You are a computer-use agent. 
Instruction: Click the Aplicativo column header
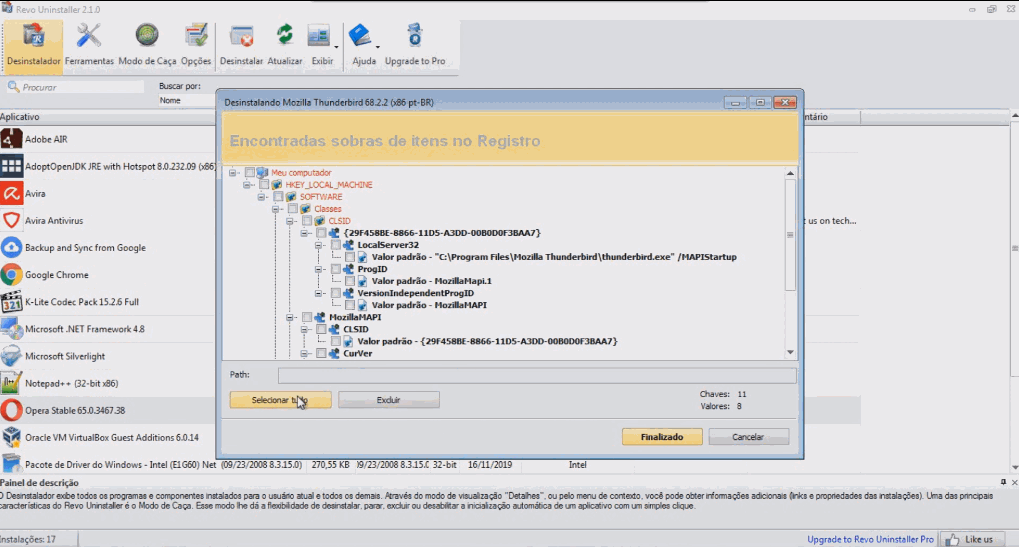(107, 117)
